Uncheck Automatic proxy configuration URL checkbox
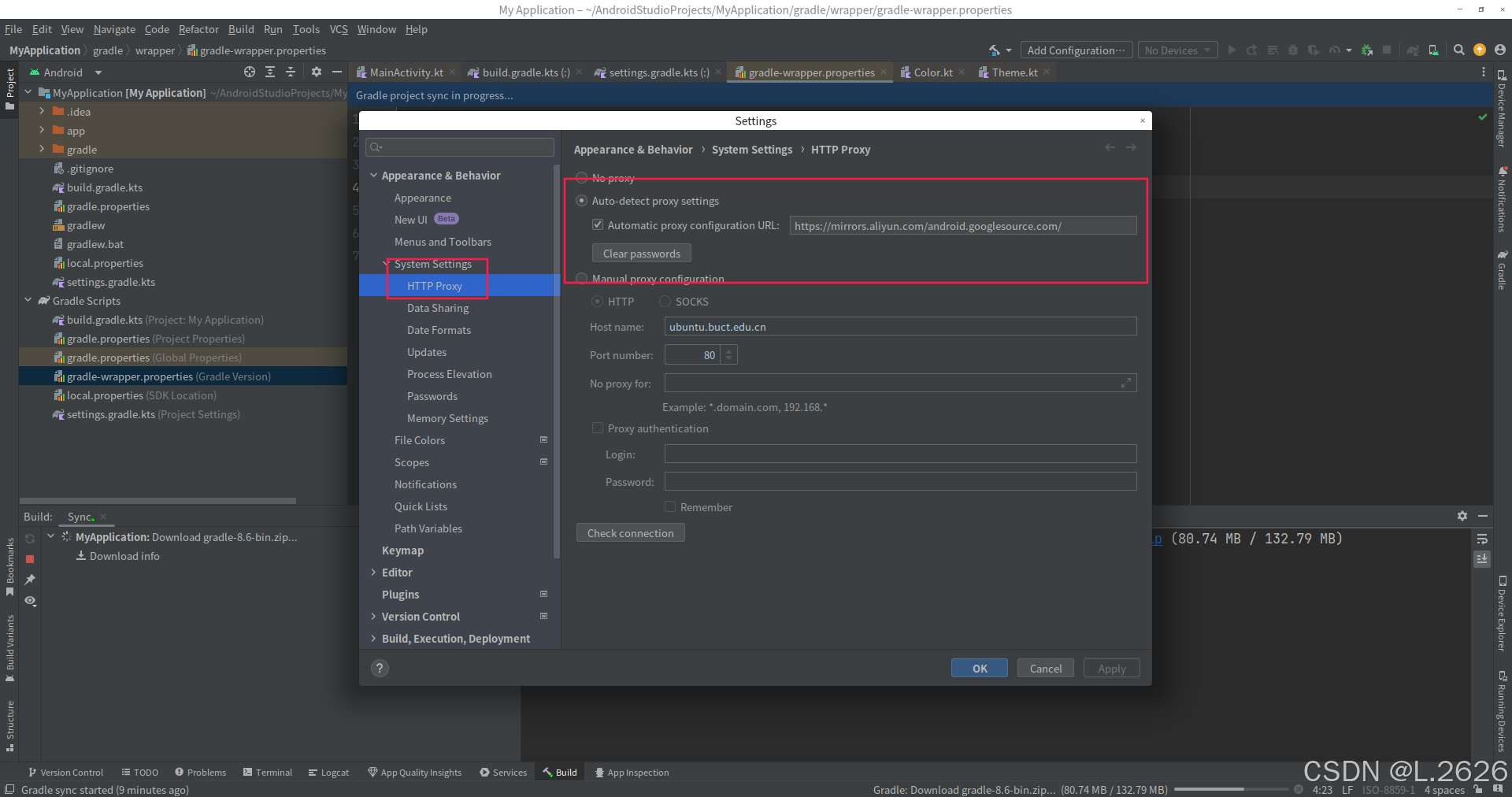The height and width of the screenshot is (797, 1512). 598,225
